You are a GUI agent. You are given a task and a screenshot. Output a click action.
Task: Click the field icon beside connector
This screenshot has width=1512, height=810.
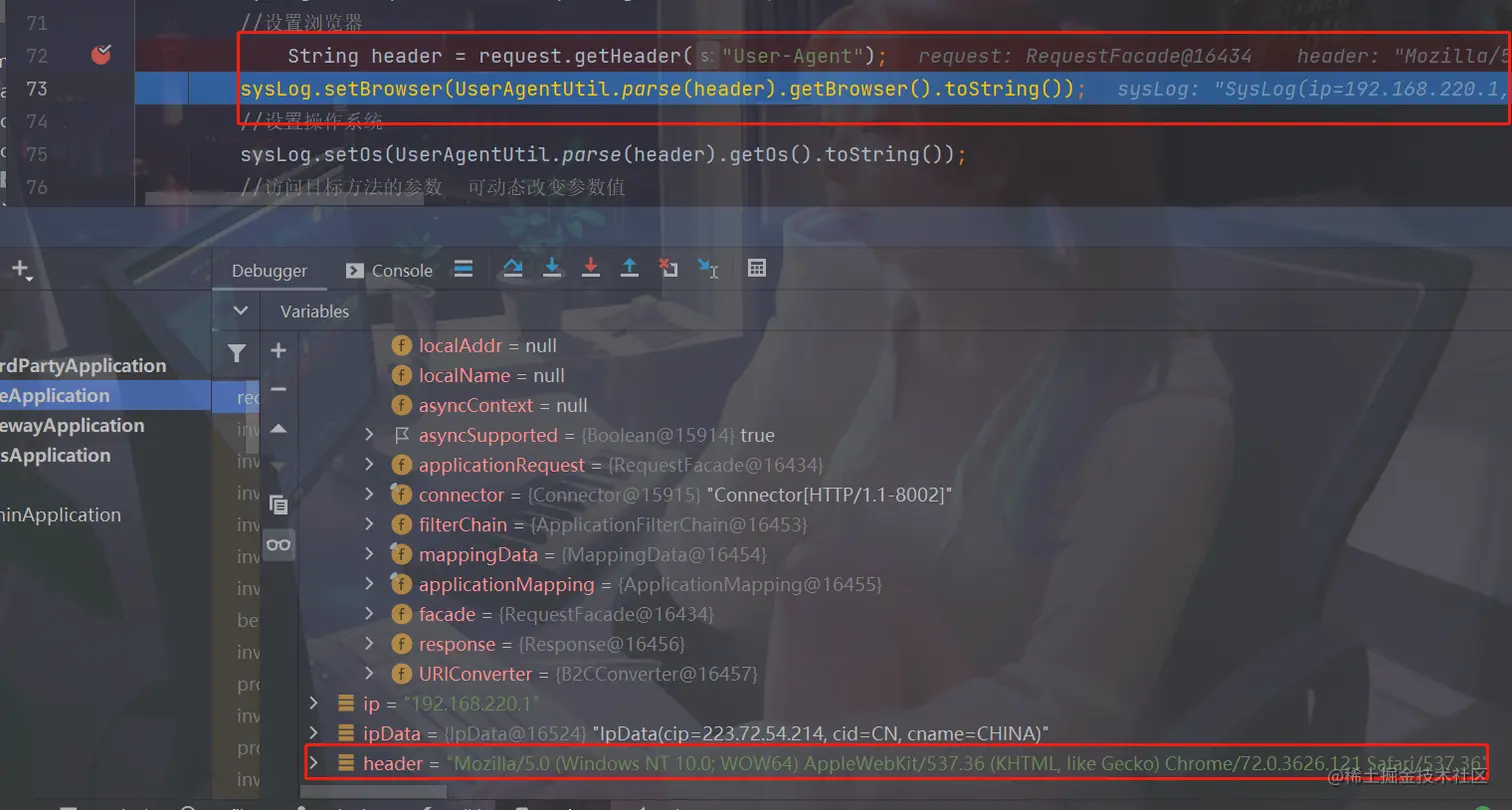401,495
